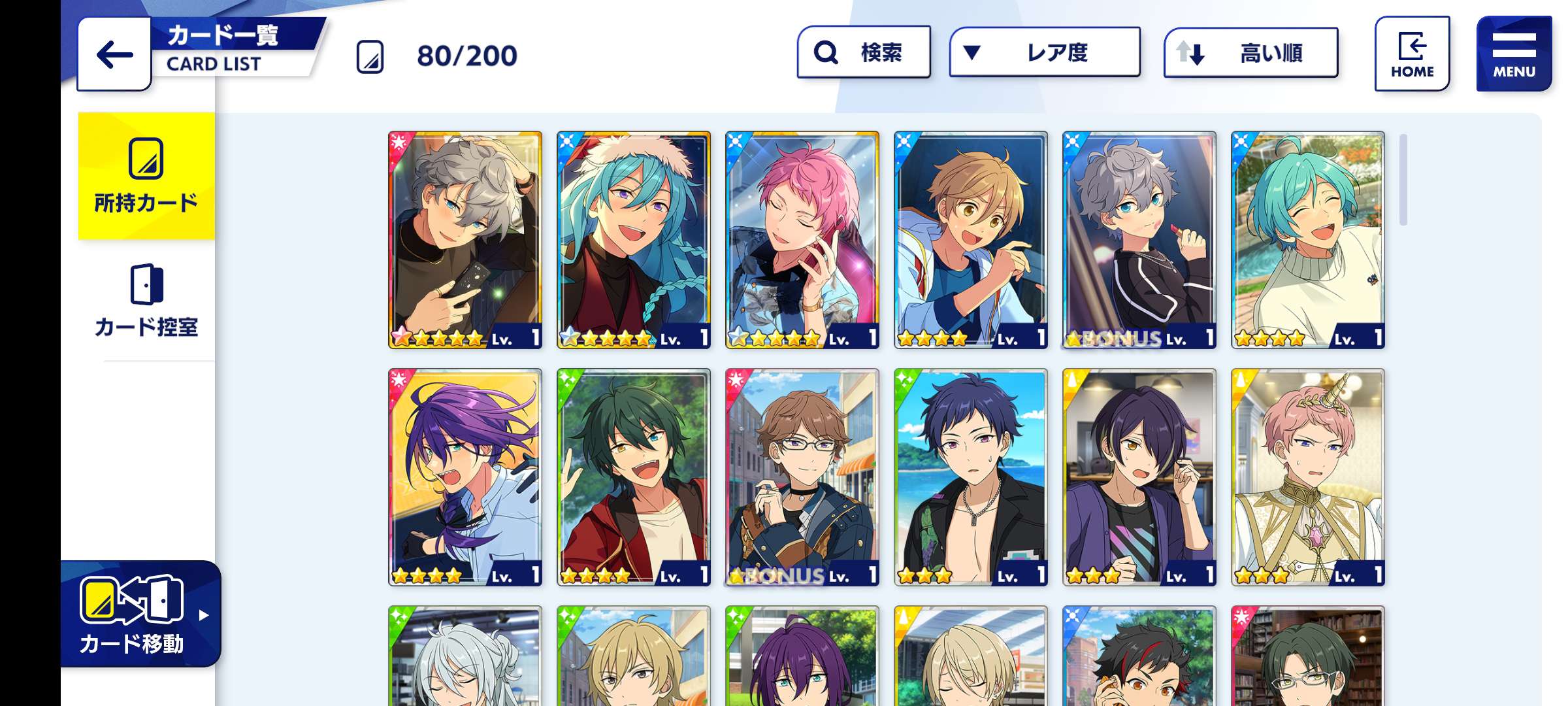1568x706 pixels.
Task: Expand the カード移動 panel via its small arrow
Action: pos(204,615)
